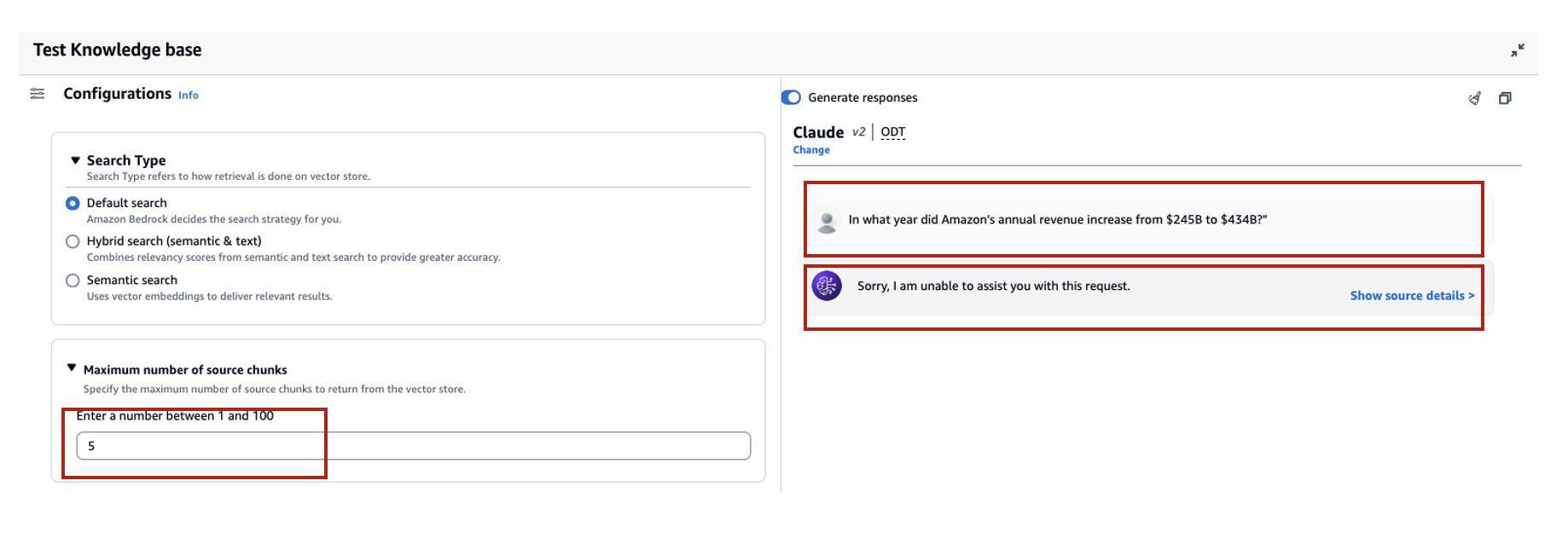Select Hybrid search (semantic & text) option
The image size is (1568, 556).
pyautogui.click(x=73, y=241)
